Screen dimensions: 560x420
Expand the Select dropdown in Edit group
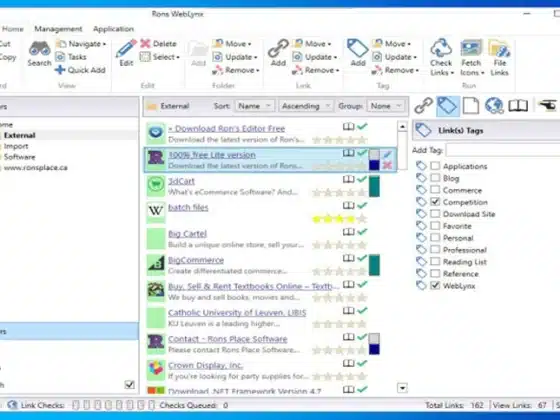(160, 57)
